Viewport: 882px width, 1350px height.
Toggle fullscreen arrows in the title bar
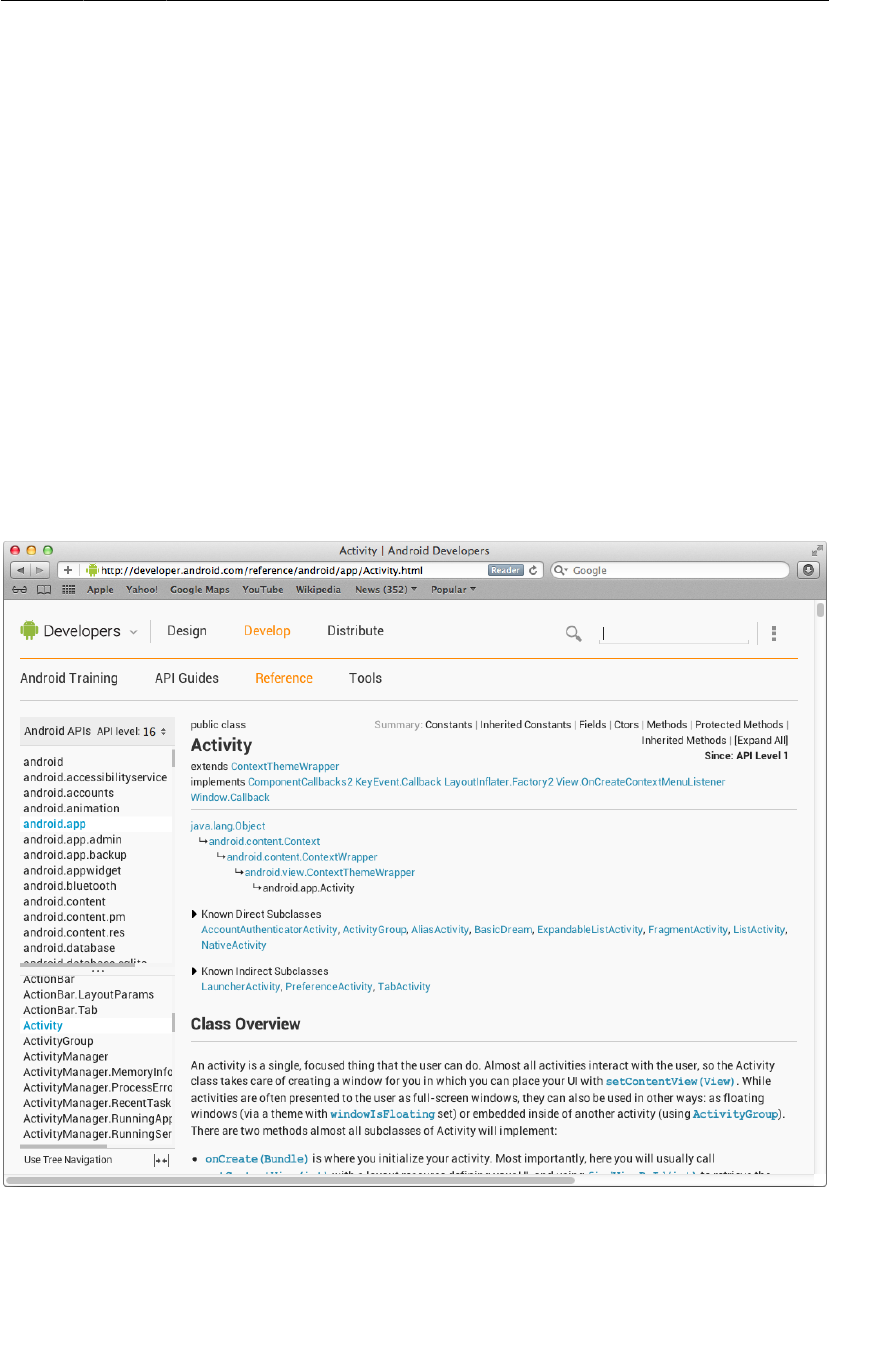(817, 550)
